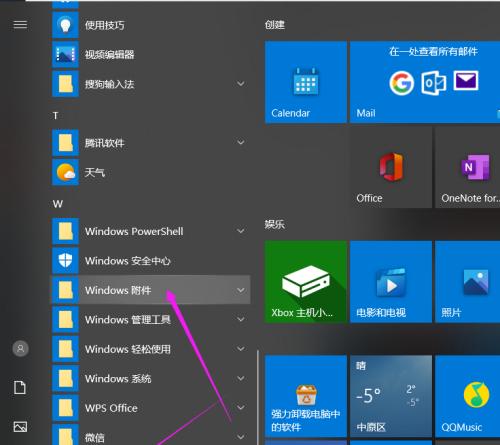Open 视频编辑器 from the app list
Viewport: 500px width, 445px height.
click(x=151, y=54)
